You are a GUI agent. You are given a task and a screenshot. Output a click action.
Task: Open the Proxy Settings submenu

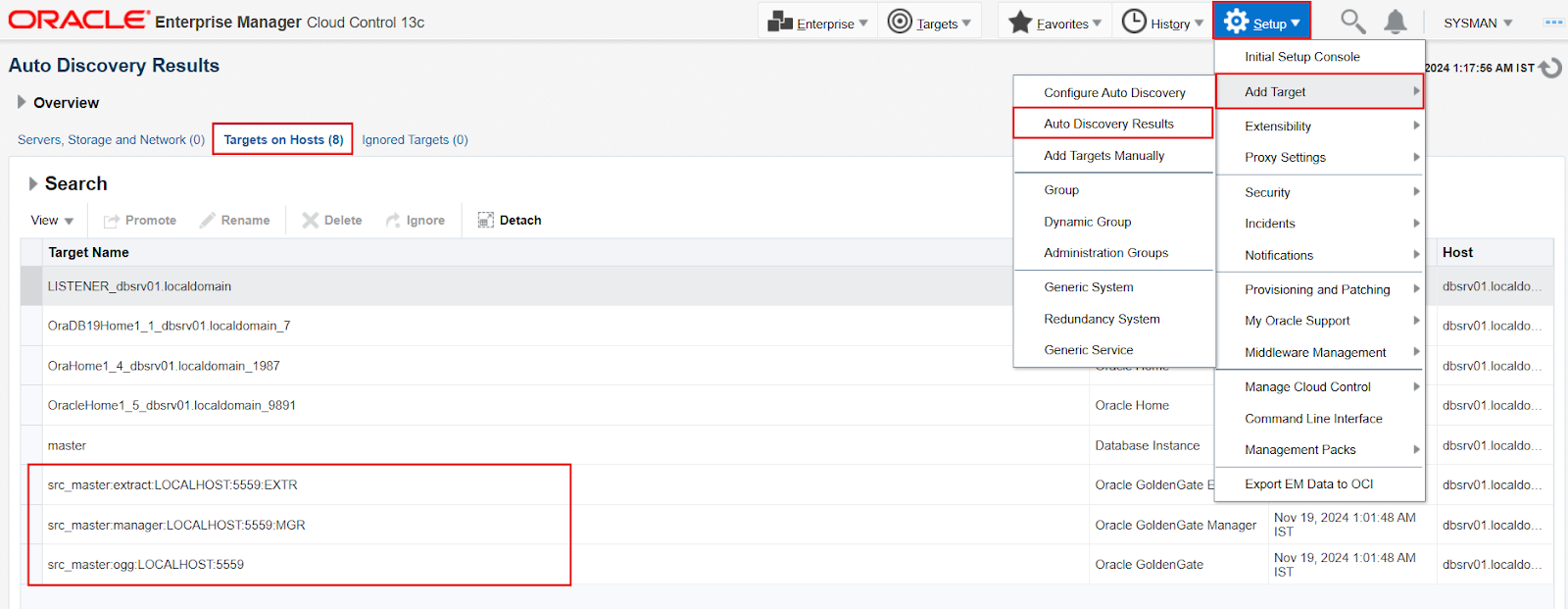tap(1319, 157)
